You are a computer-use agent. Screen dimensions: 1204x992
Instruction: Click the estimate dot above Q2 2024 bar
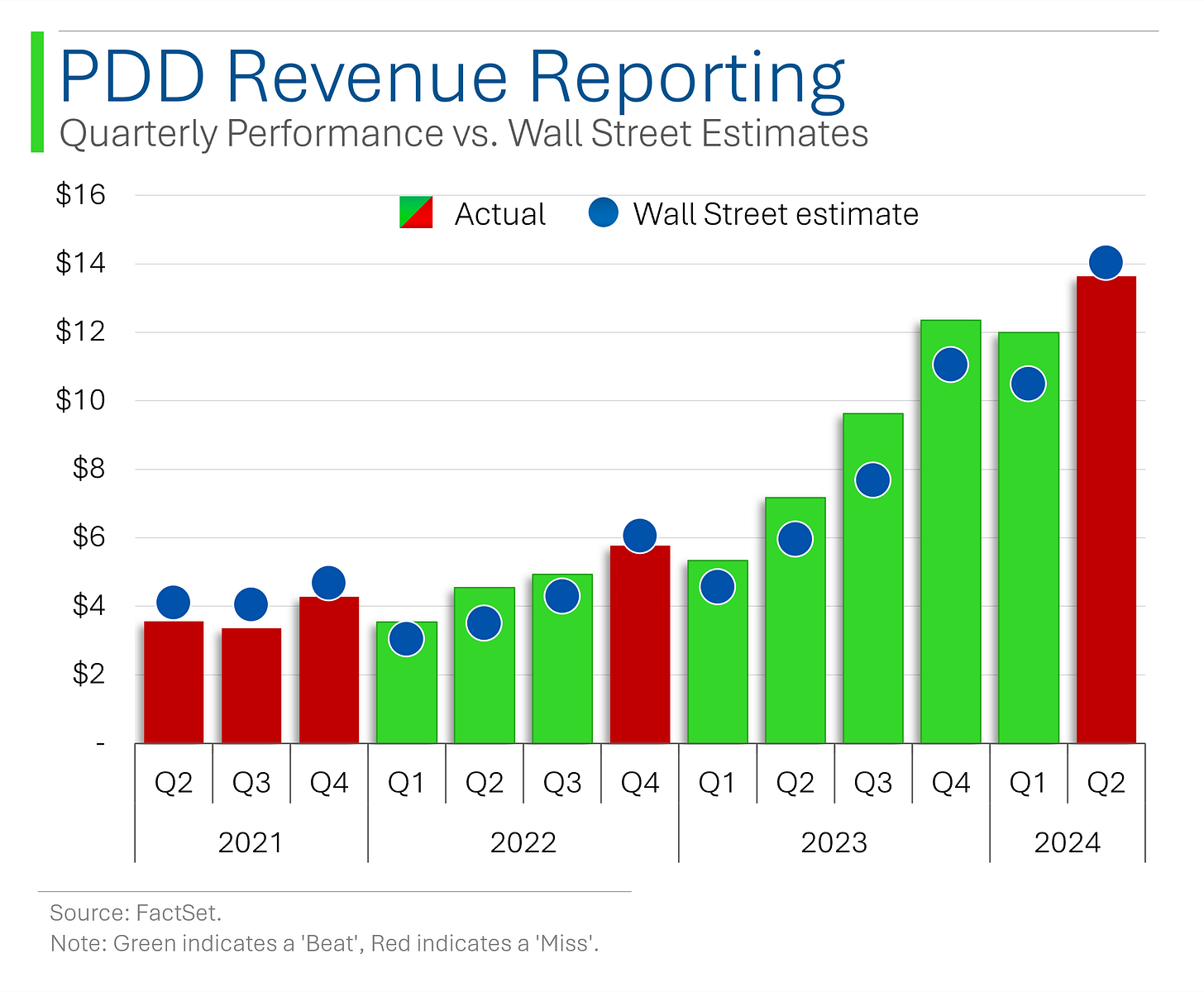click(1106, 263)
